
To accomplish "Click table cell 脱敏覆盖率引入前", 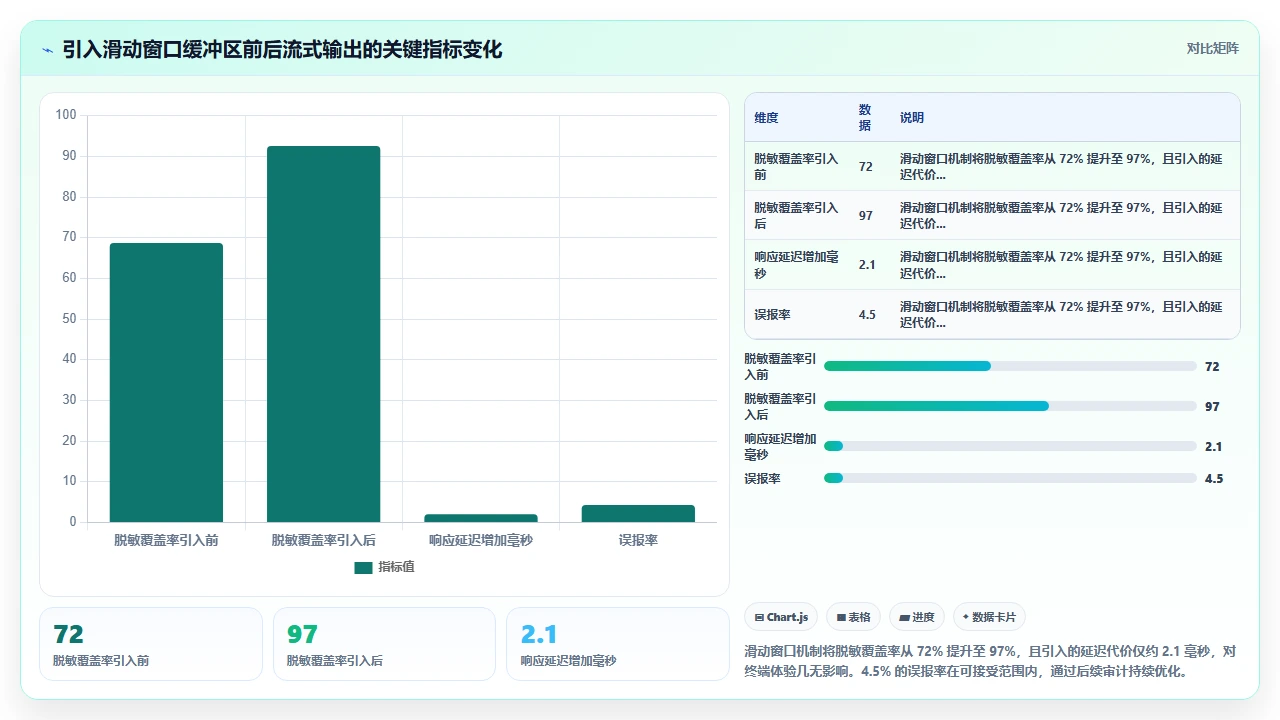I will (797, 166).
